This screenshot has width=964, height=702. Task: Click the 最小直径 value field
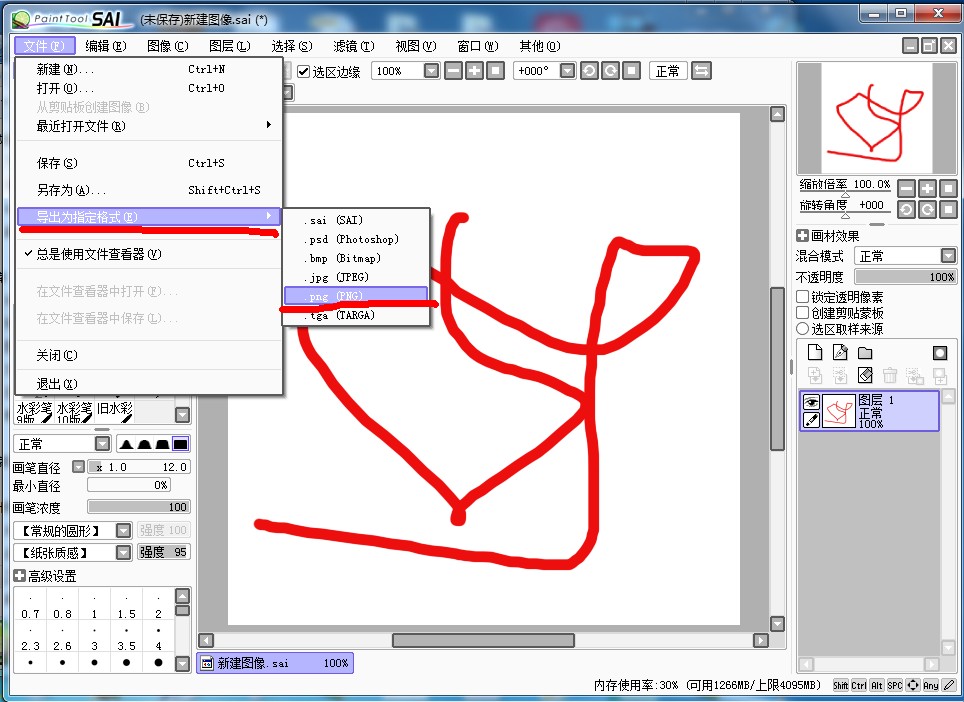tap(128, 485)
